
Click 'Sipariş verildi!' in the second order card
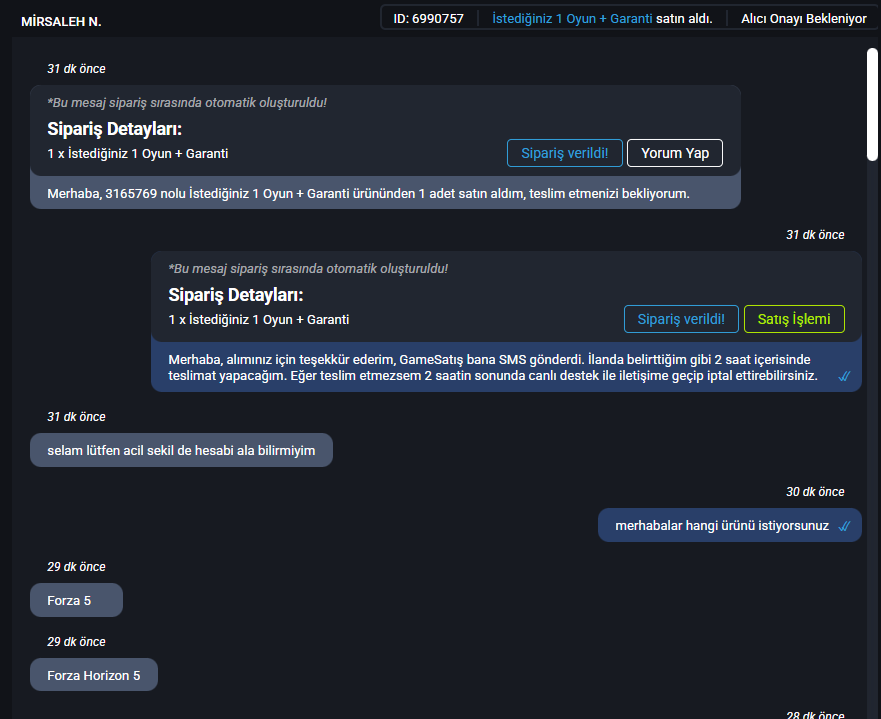[x=681, y=319]
